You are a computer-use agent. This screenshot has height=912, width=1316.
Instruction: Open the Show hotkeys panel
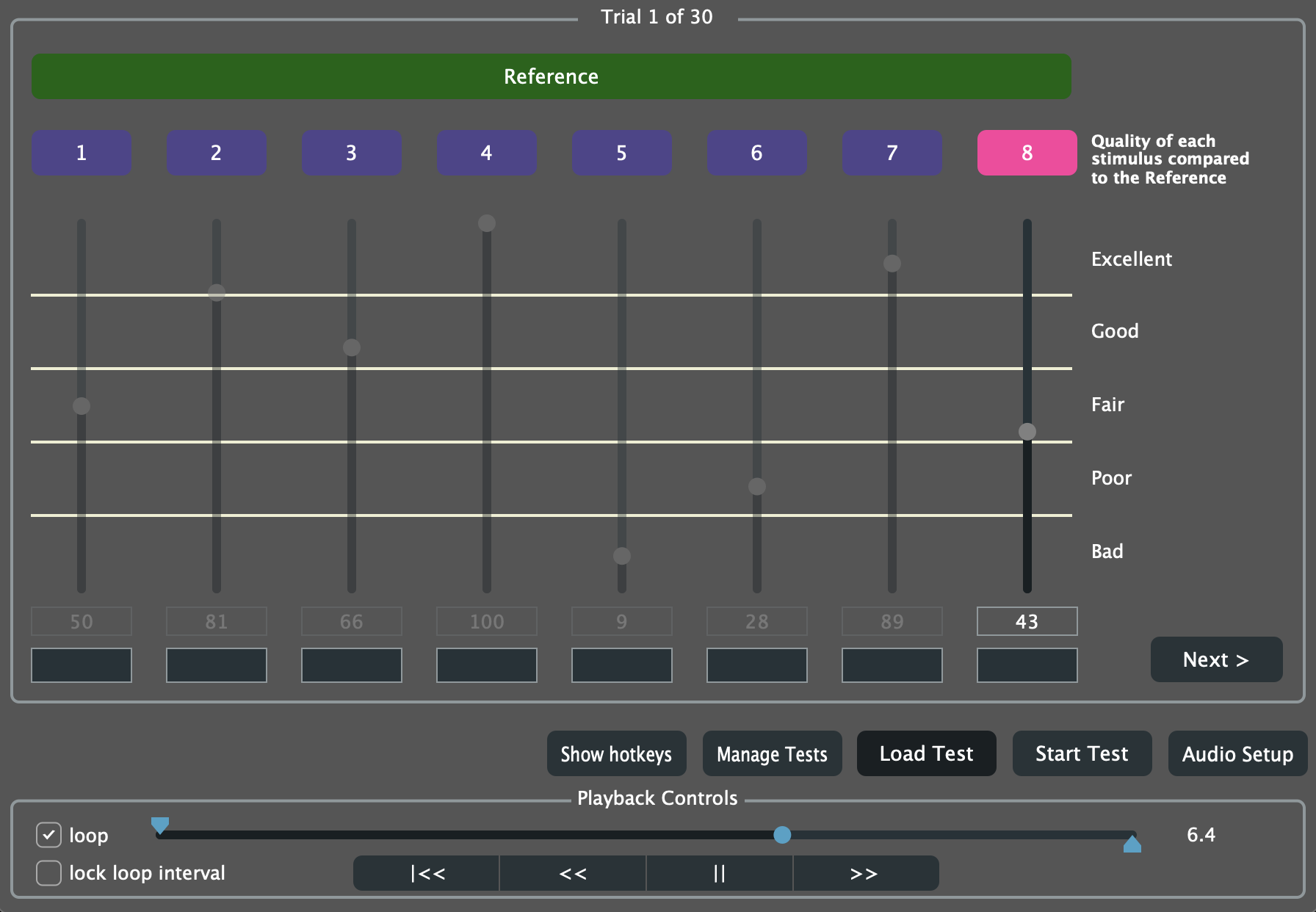[x=616, y=753]
